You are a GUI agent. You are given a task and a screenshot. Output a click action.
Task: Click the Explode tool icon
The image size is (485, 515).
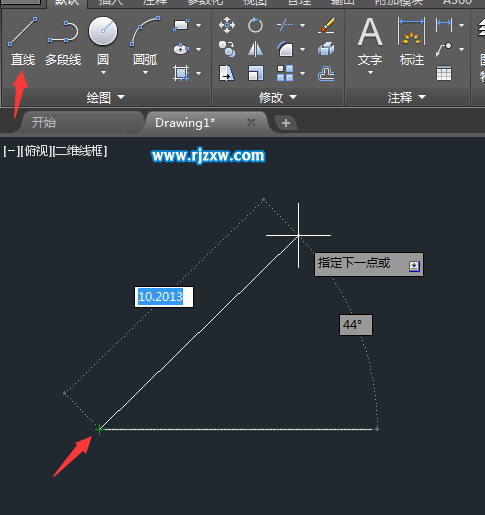[326, 49]
